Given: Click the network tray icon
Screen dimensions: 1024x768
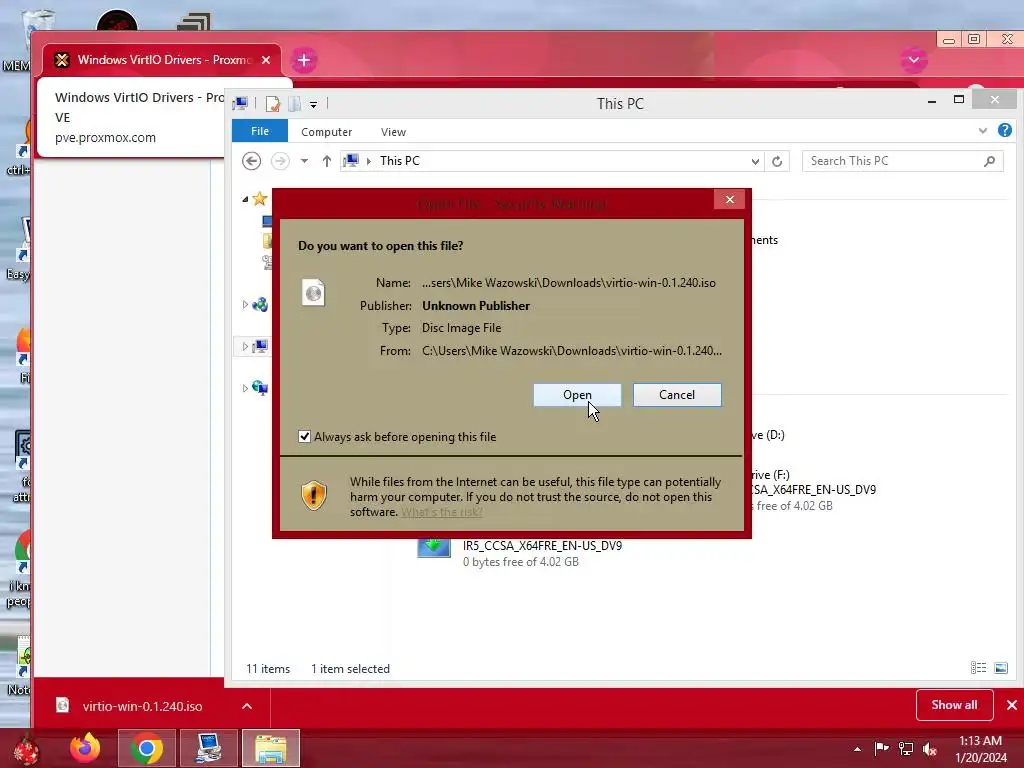Looking at the screenshot, I should pos(906,748).
